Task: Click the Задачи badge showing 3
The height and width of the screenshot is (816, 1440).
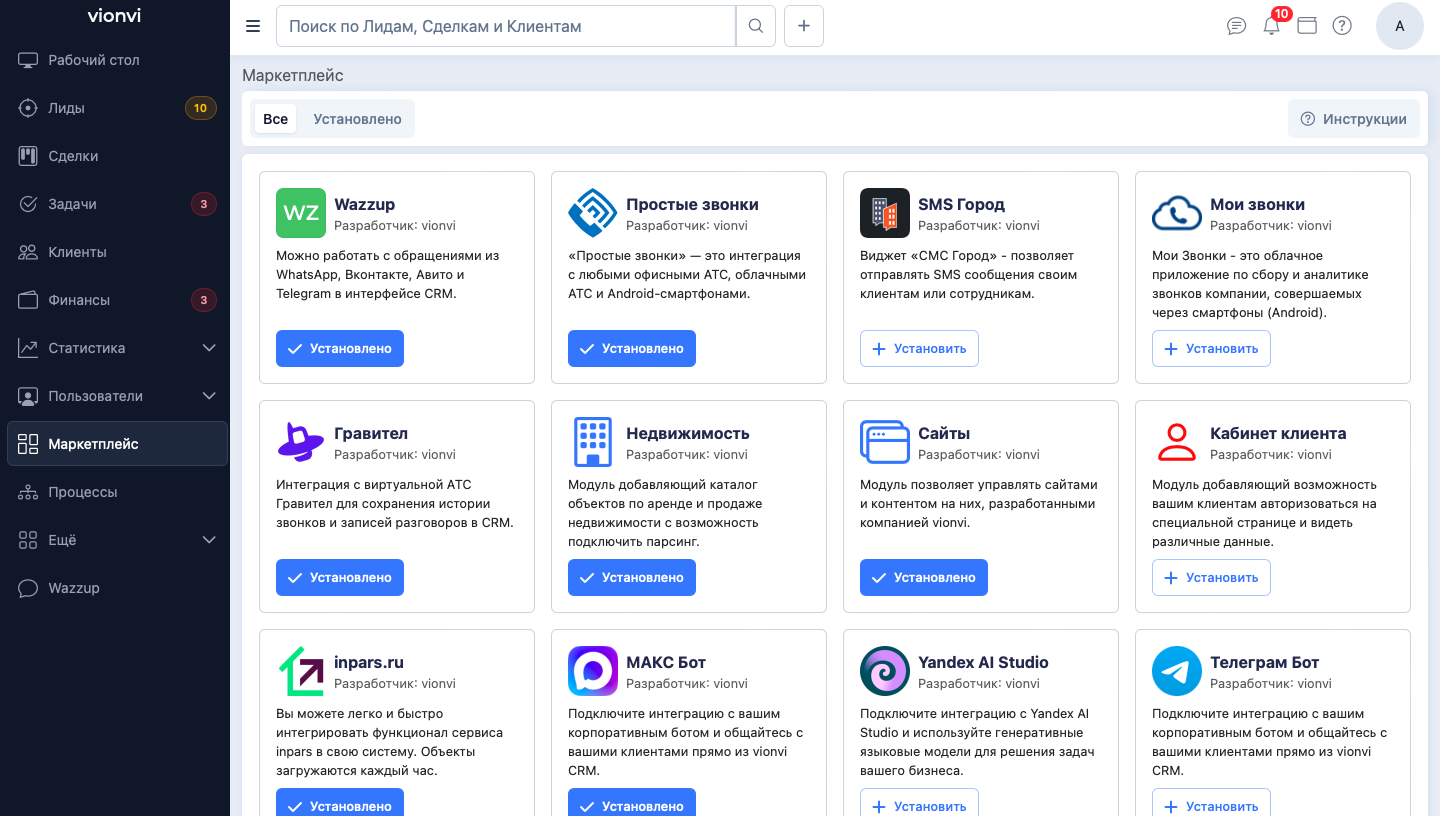Action: [204, 204]
